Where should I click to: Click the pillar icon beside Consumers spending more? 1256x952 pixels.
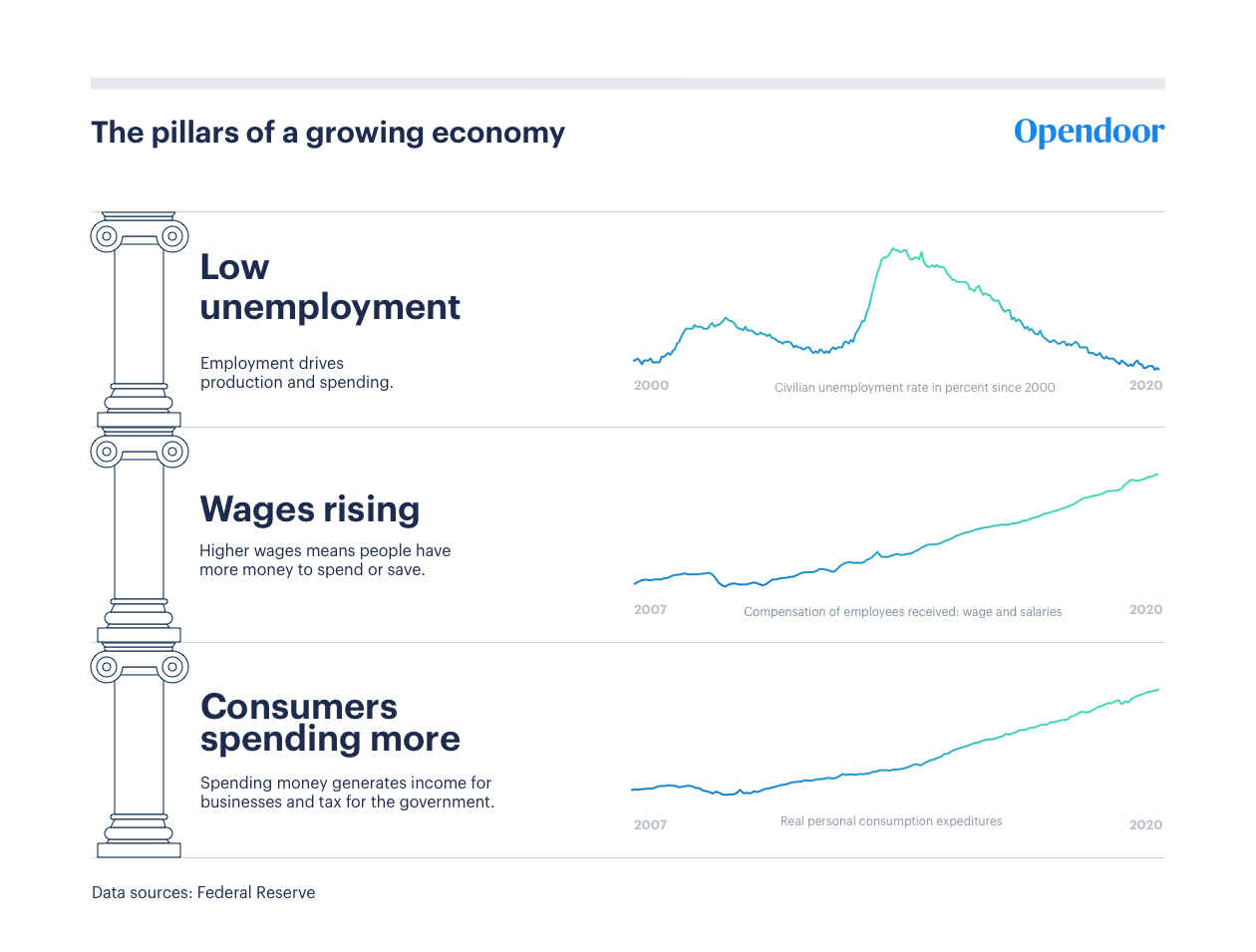(x=140, y=751)
